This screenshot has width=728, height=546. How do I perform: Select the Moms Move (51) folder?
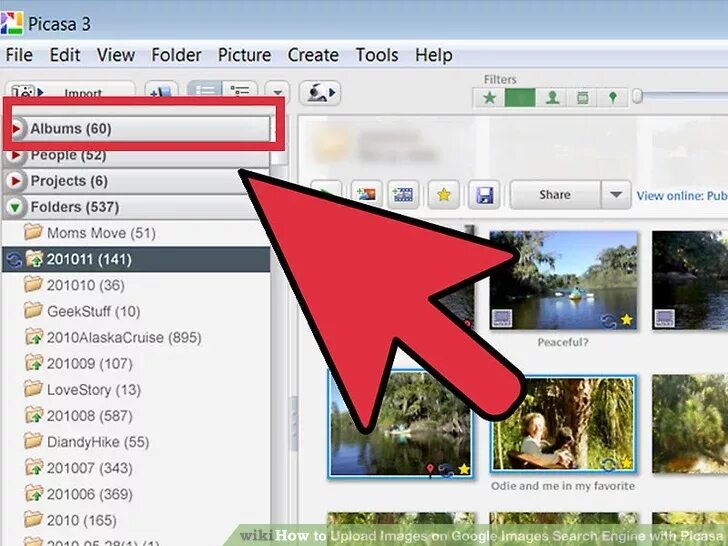[x=136, y=233]
